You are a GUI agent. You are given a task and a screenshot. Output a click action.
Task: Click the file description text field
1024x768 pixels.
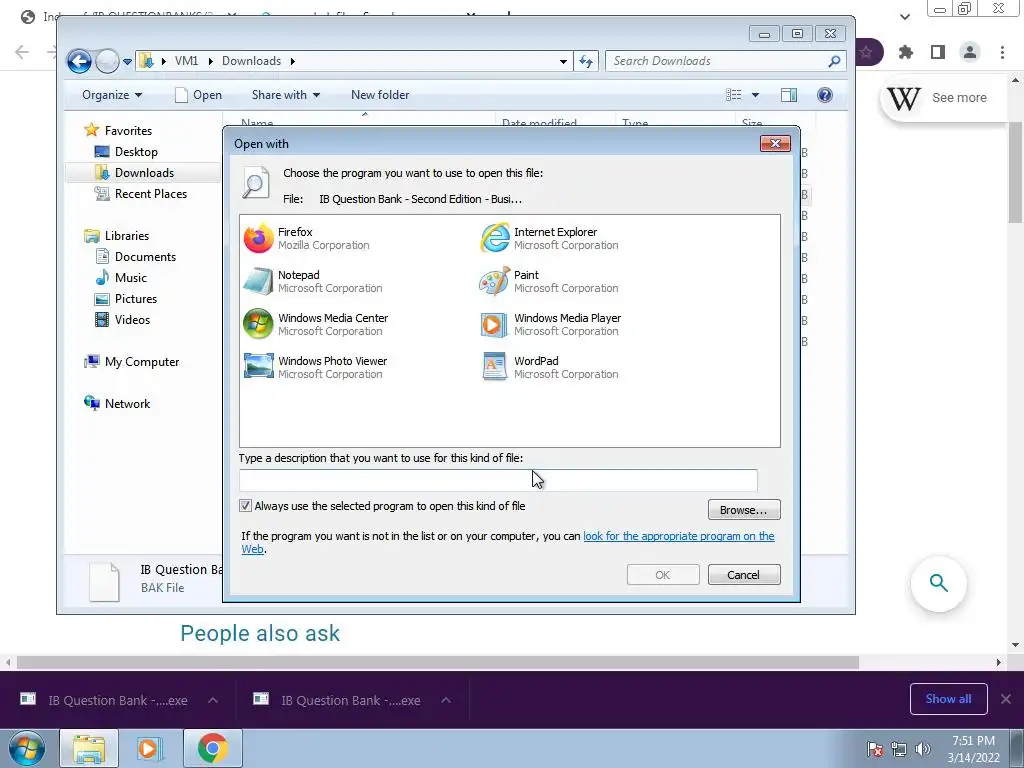pos(498,480)
